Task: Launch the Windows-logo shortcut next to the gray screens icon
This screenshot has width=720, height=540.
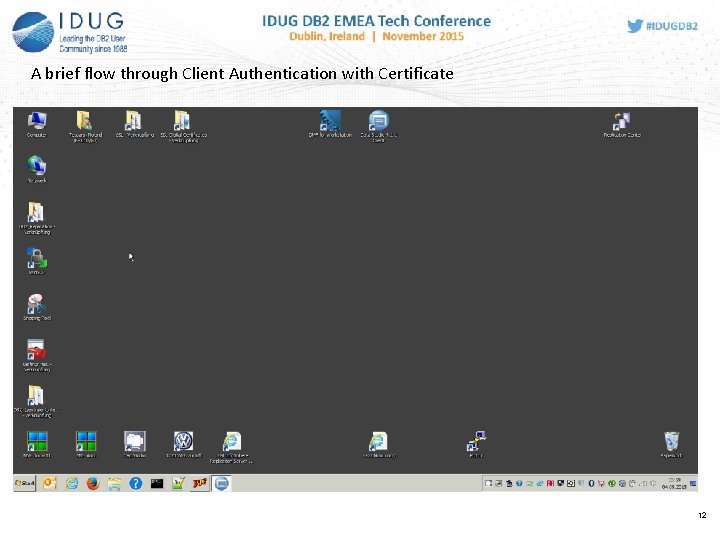Action: [86, 444]
